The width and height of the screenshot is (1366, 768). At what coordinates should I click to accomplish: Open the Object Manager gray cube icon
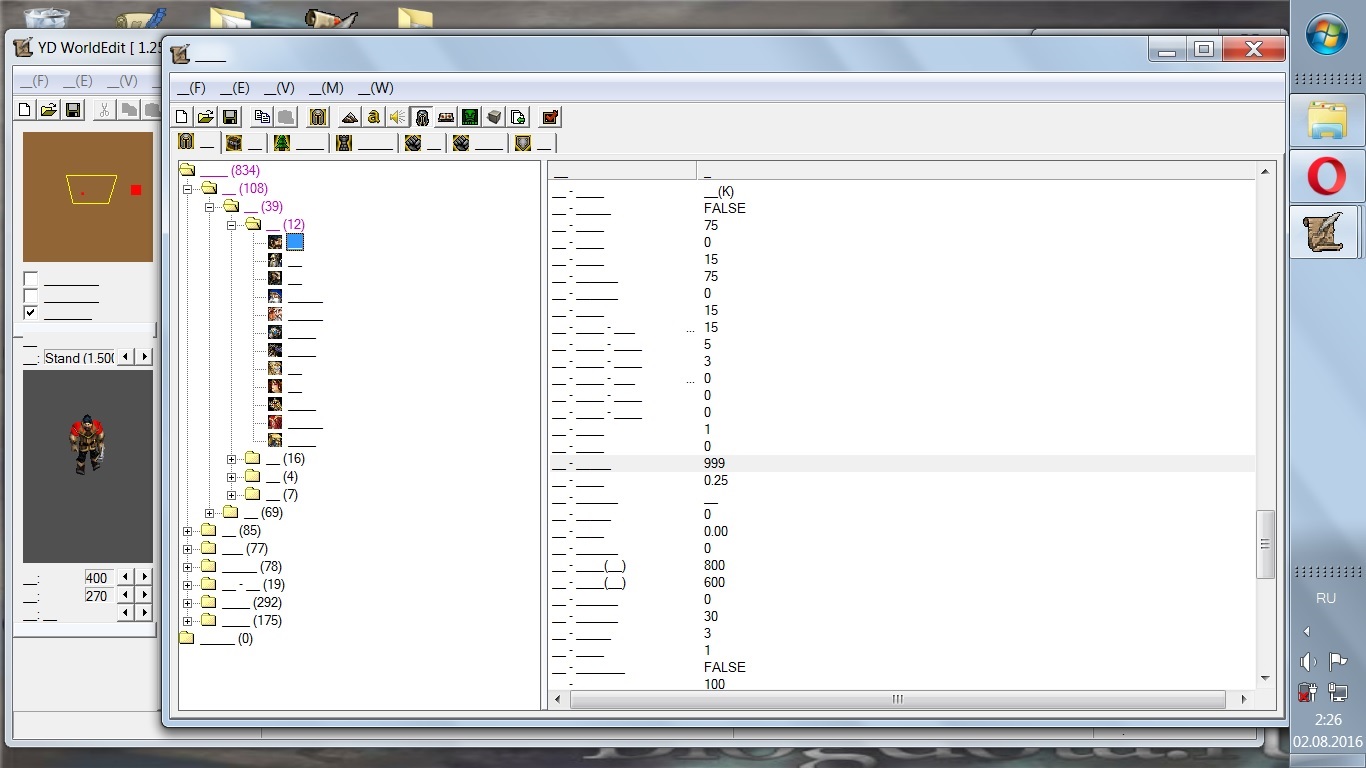point(494,117)
